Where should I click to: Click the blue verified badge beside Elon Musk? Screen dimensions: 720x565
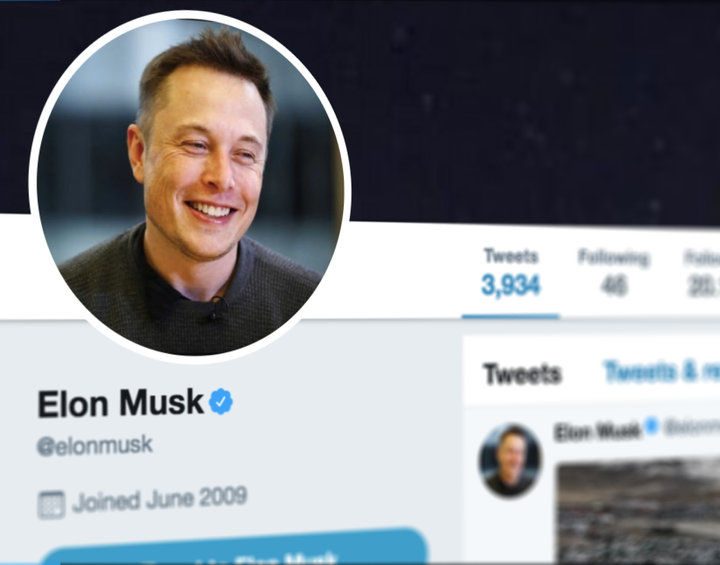point(221,401)
